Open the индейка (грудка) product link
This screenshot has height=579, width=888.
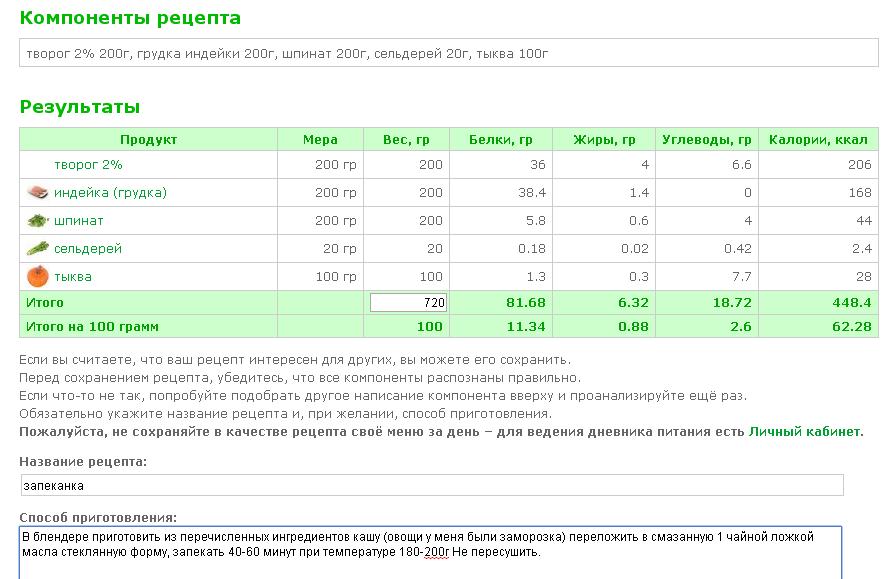pos(110,193)
